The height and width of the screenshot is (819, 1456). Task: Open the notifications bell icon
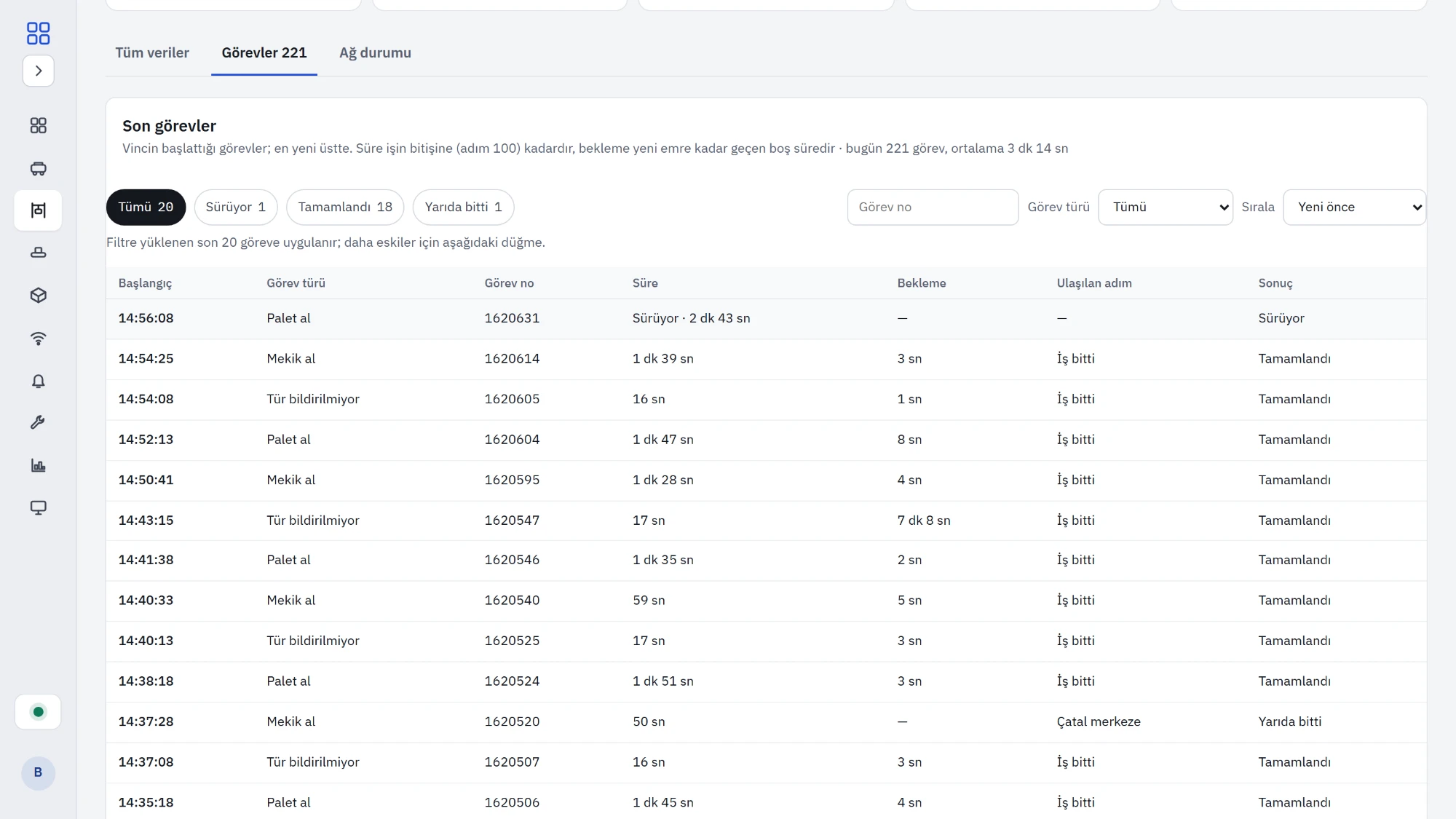click(x=39, y=381)
